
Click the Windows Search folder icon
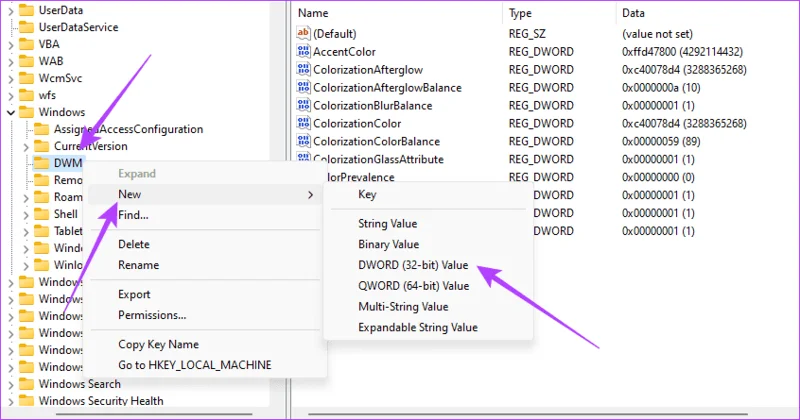click(x=26, y=384)
